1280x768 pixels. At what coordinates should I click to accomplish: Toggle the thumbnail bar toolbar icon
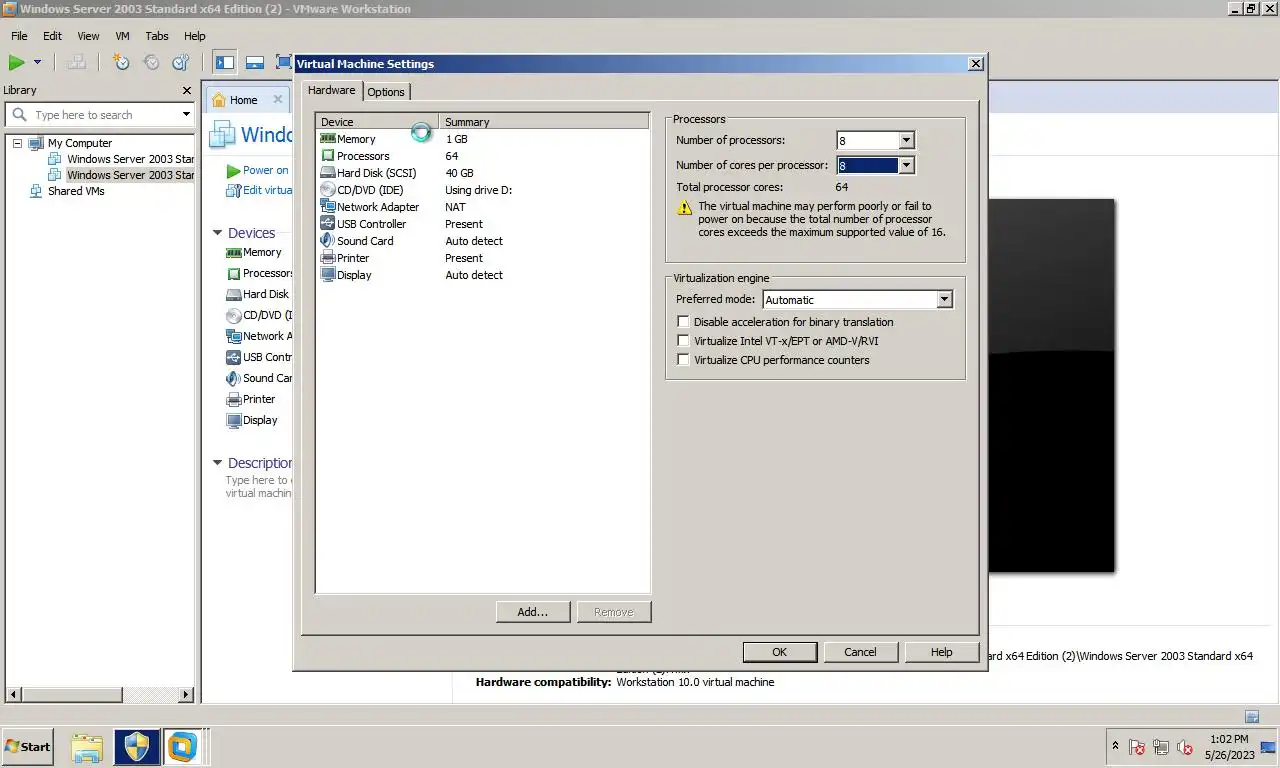coord(254,62)
